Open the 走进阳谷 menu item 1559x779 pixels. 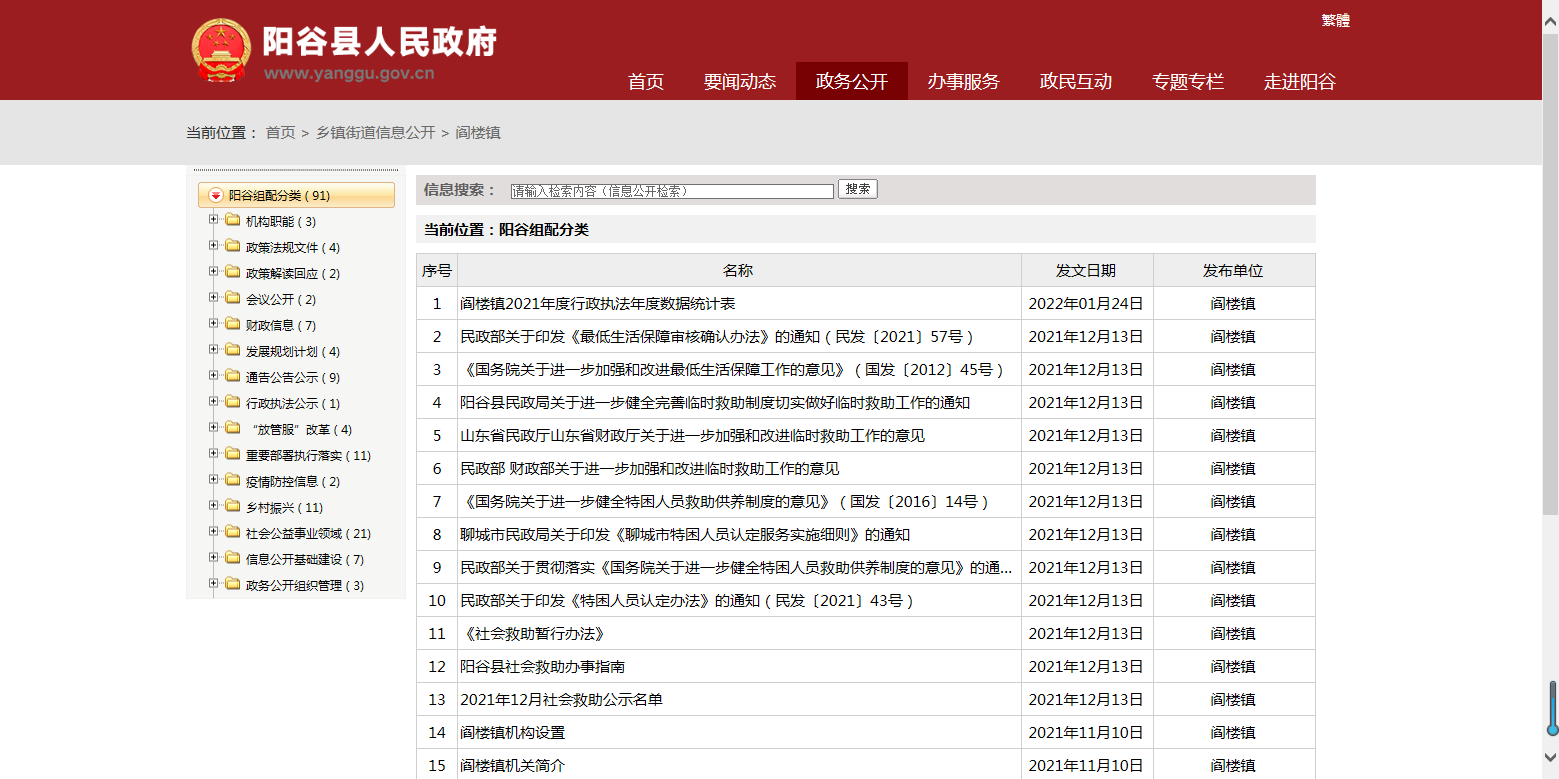[x=1300, y=82]
